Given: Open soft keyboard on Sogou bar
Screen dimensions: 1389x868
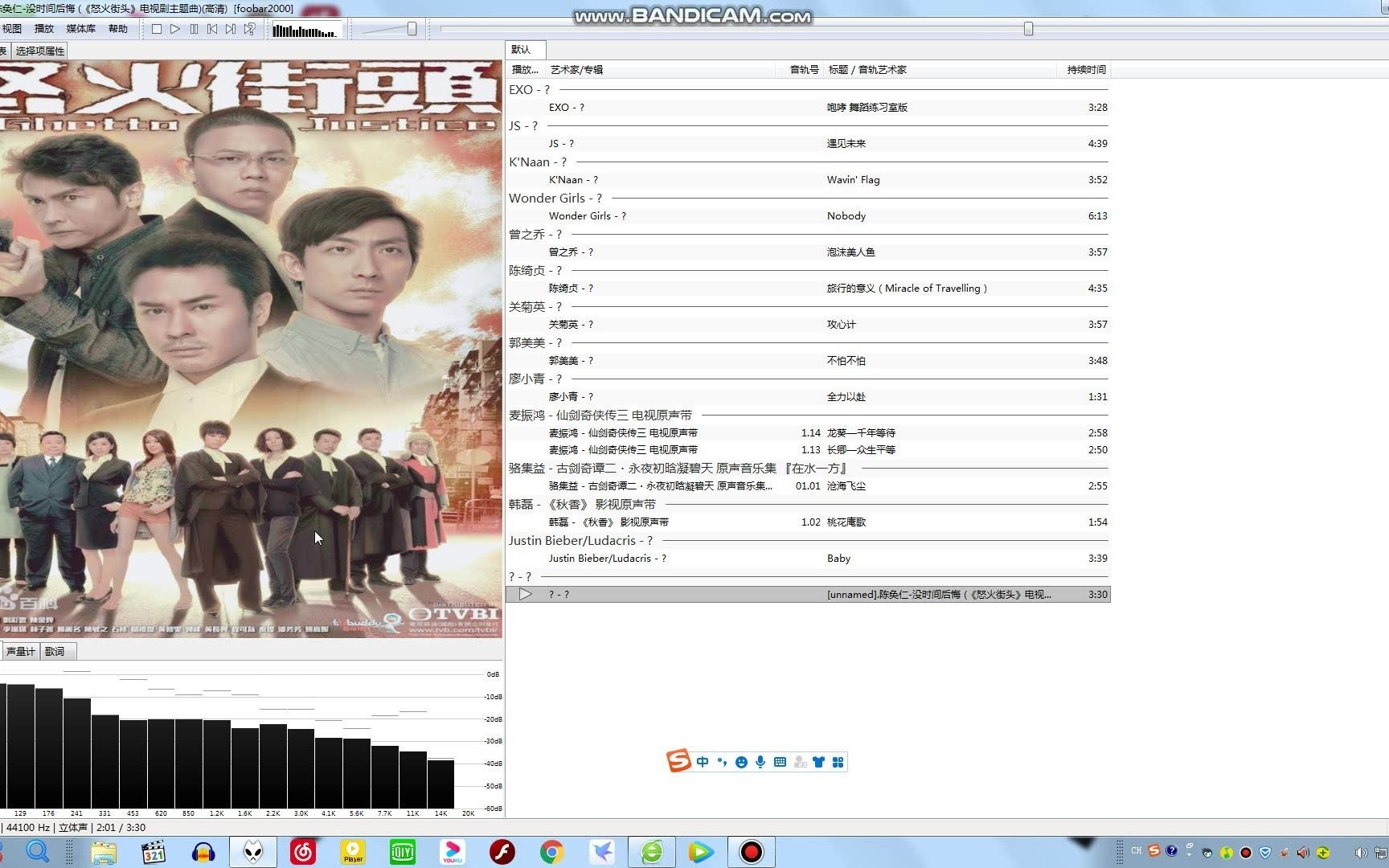Looking at the screenshot, I should pos(780,762).
